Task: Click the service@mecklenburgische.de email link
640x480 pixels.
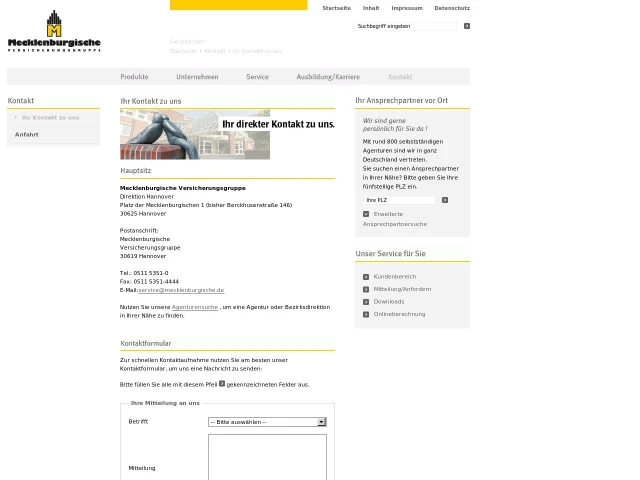Action: coord(181,290)
